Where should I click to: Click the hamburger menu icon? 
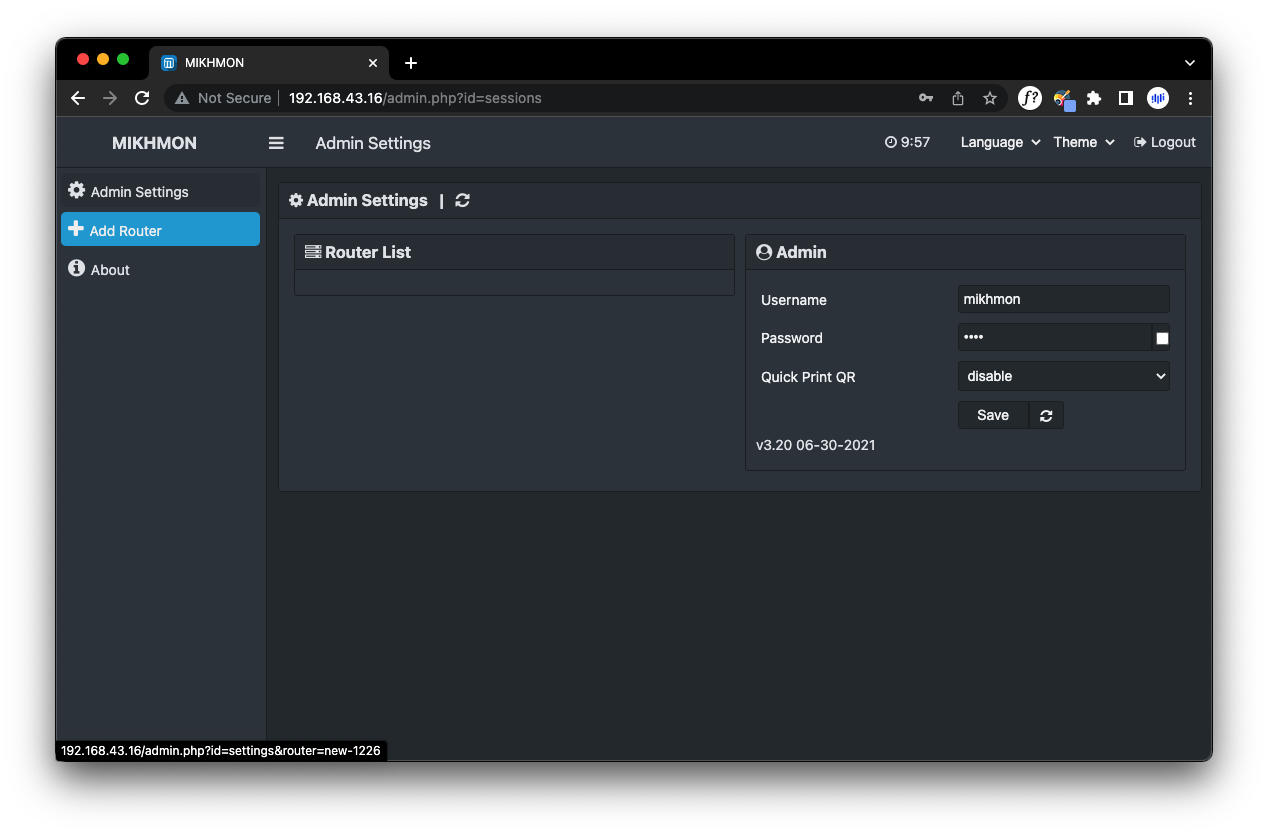pyautogui.click(x=276, y=143)
